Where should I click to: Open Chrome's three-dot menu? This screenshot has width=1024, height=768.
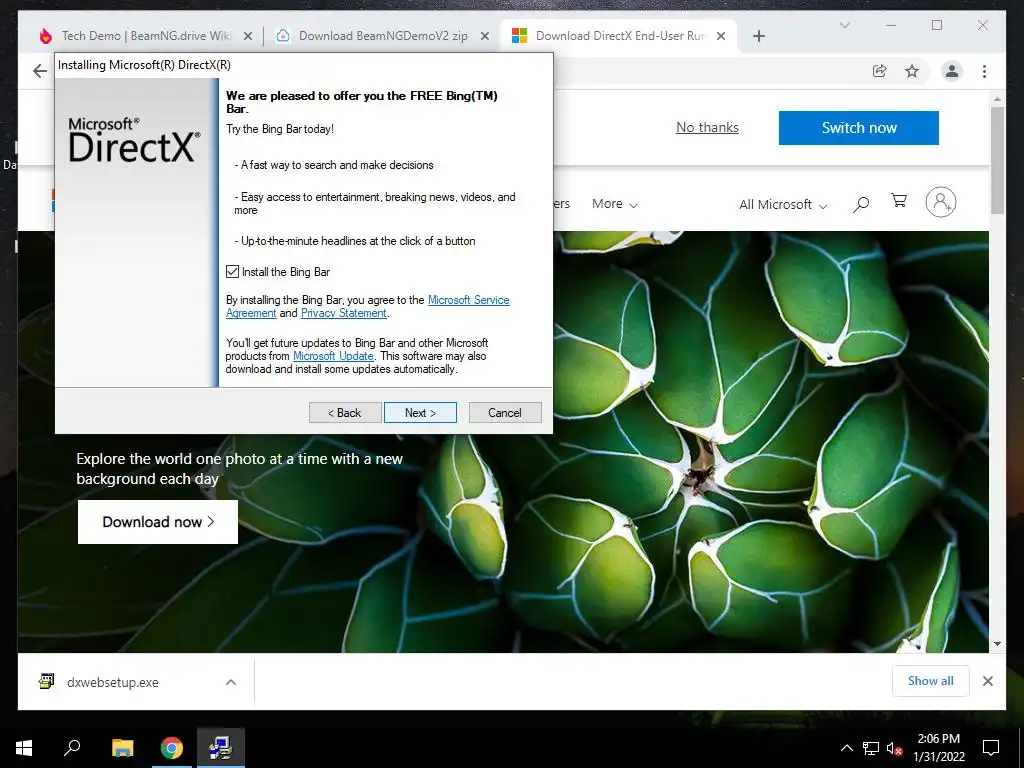click(984, 71)
